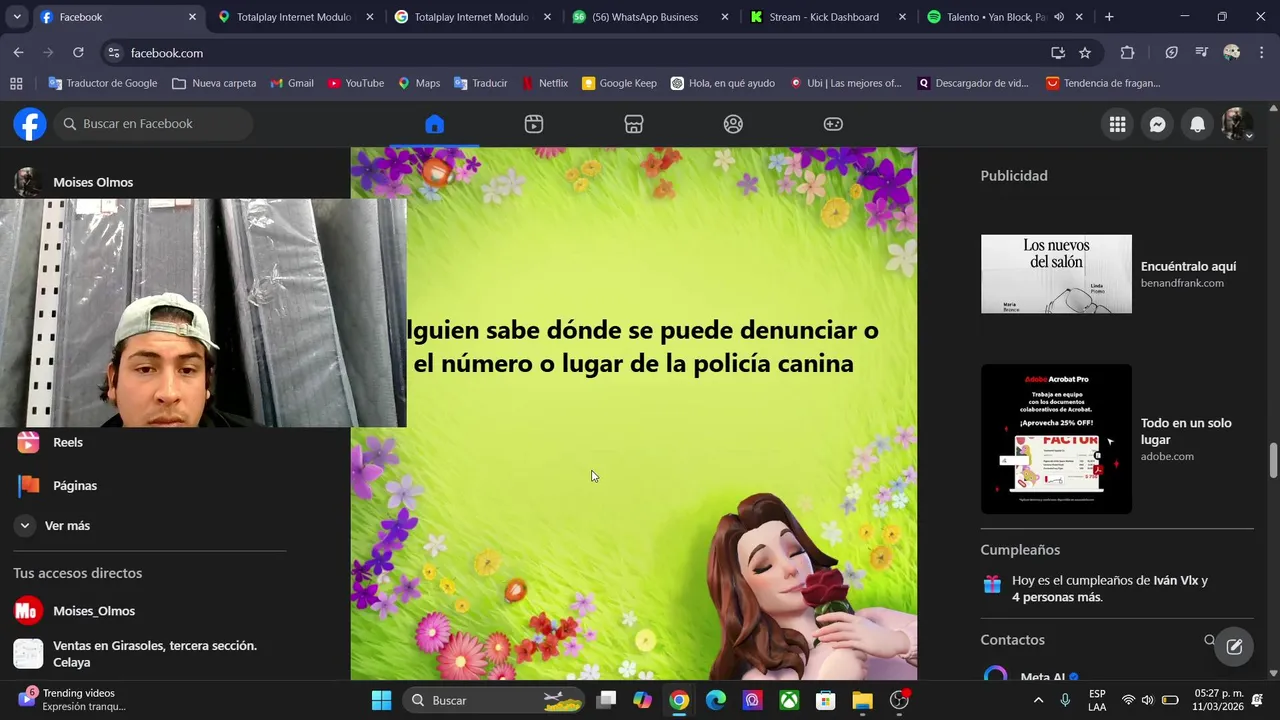Open Iván Vlx birthday notice
This screenshot has width=1280, height=720.
pyautogui.click(x=1110, y=589)
